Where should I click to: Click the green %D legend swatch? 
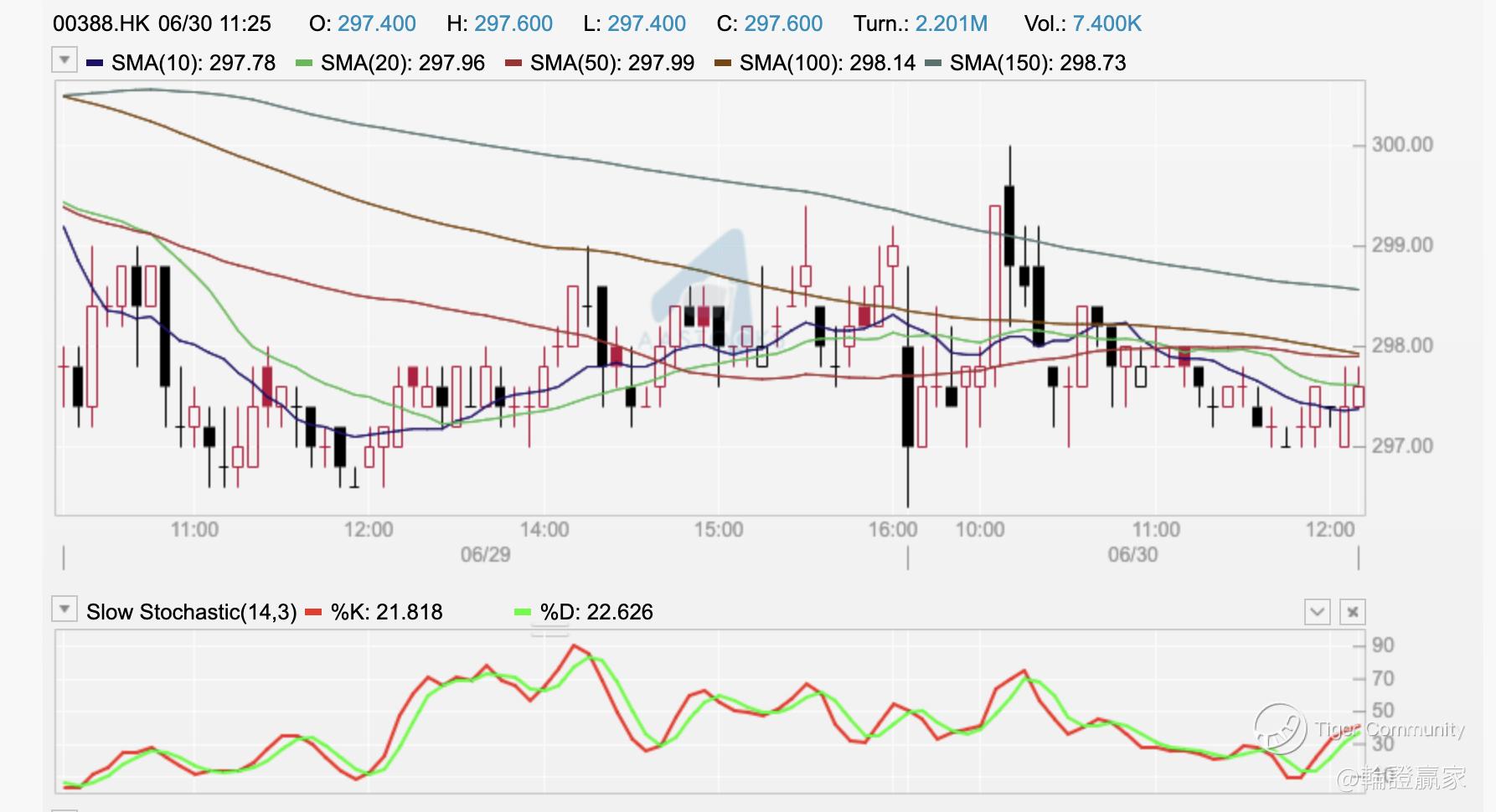[523, 612]
